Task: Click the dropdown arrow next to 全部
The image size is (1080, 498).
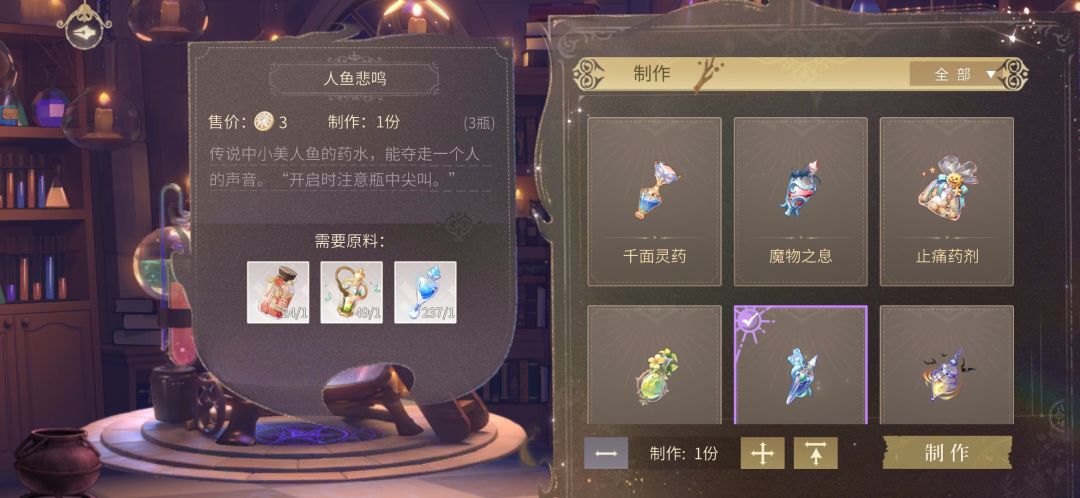Action: 991,74
